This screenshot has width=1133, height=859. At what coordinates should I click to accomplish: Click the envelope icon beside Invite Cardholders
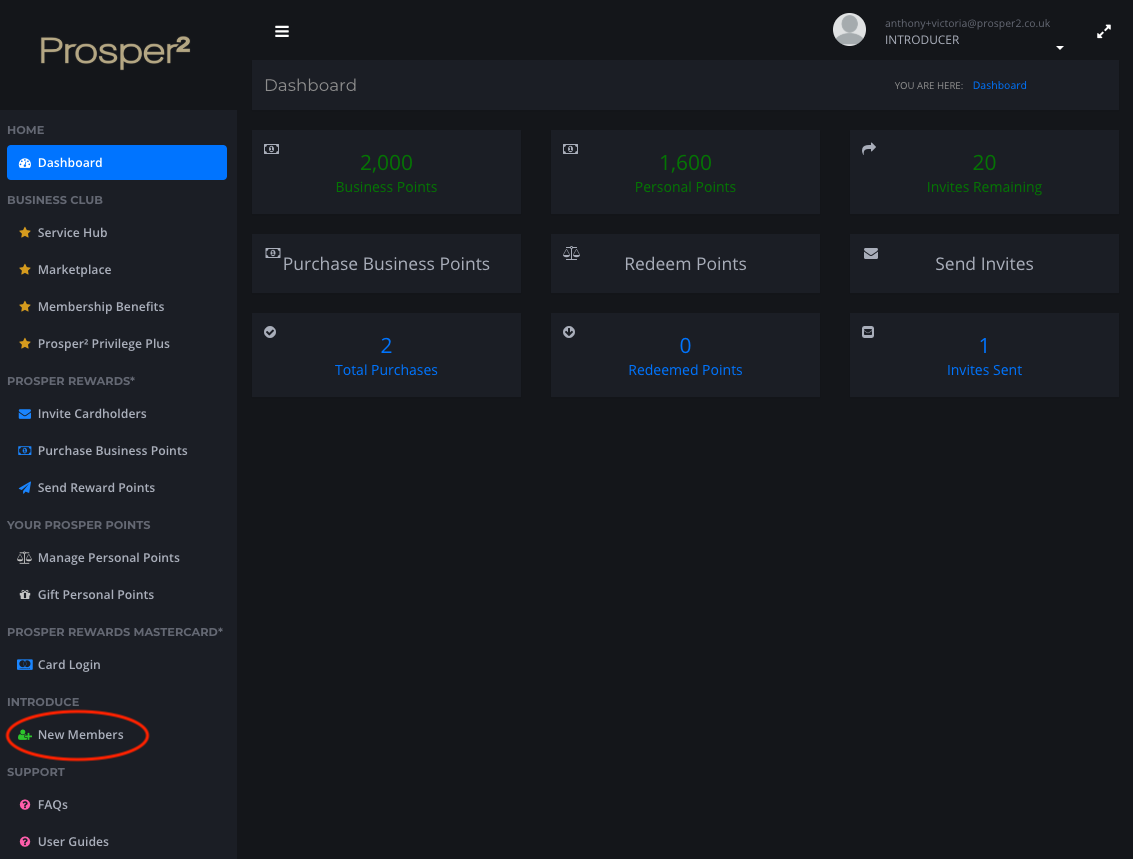point(25,414)
